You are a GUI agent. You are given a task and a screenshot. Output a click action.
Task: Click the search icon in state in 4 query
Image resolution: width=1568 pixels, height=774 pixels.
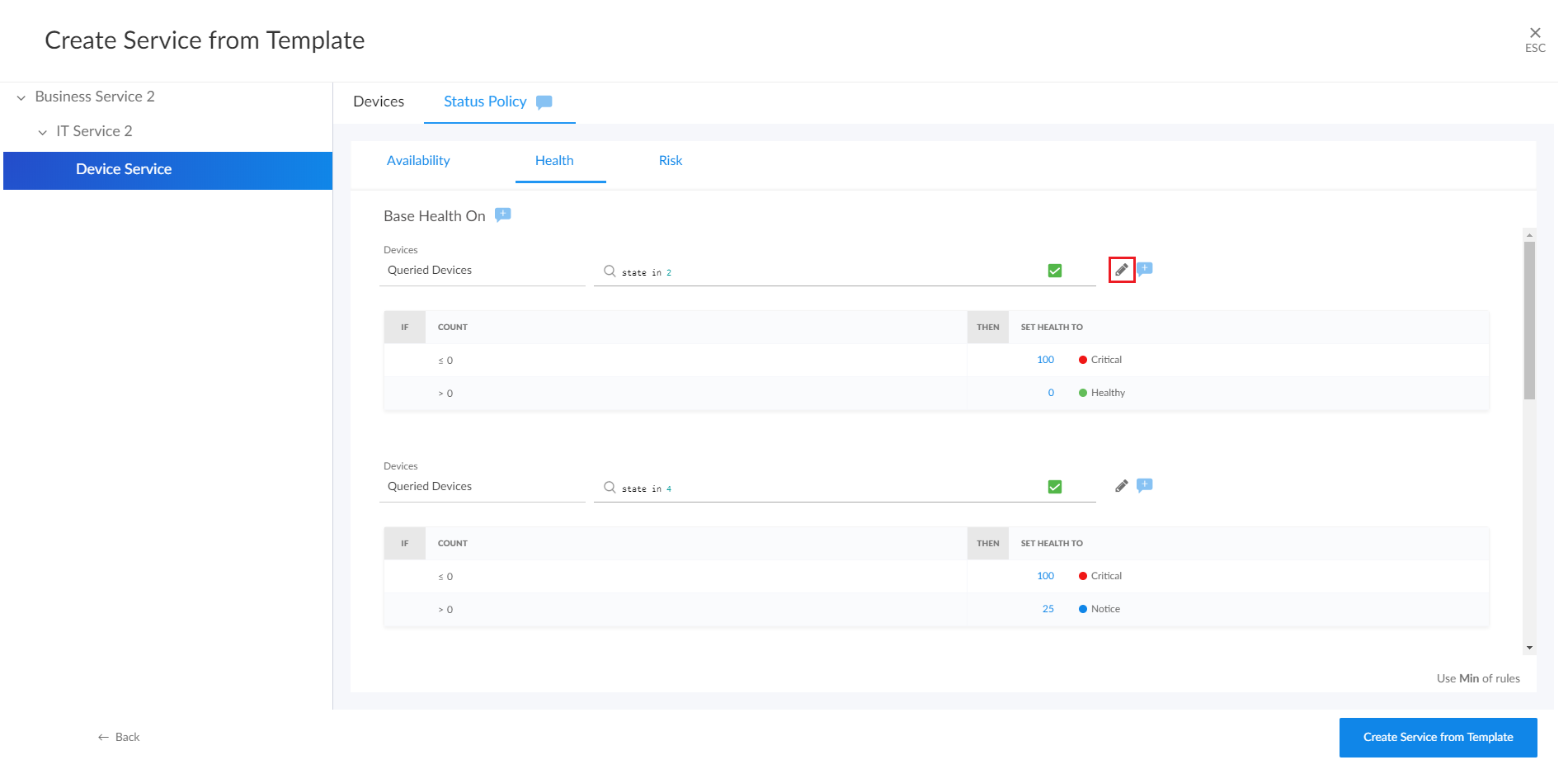click(x=610, y=487)
